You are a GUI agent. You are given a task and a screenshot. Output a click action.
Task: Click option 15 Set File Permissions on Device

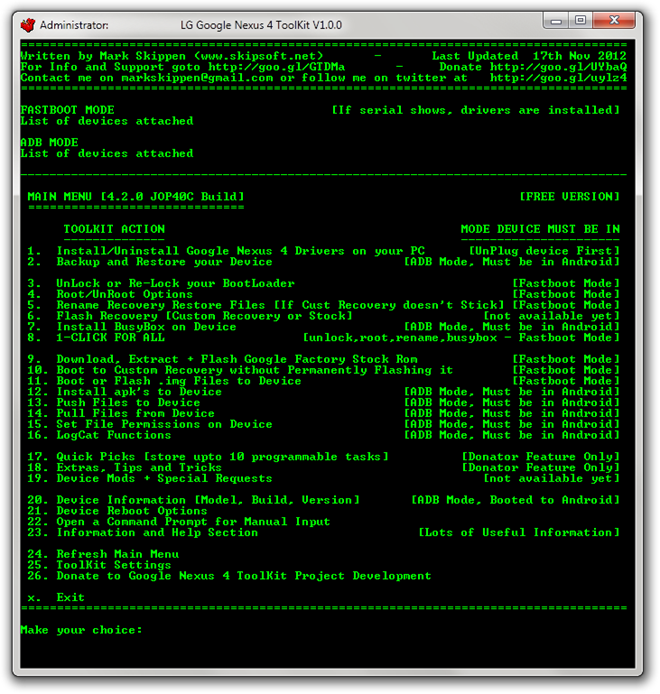tap(150, 424)
